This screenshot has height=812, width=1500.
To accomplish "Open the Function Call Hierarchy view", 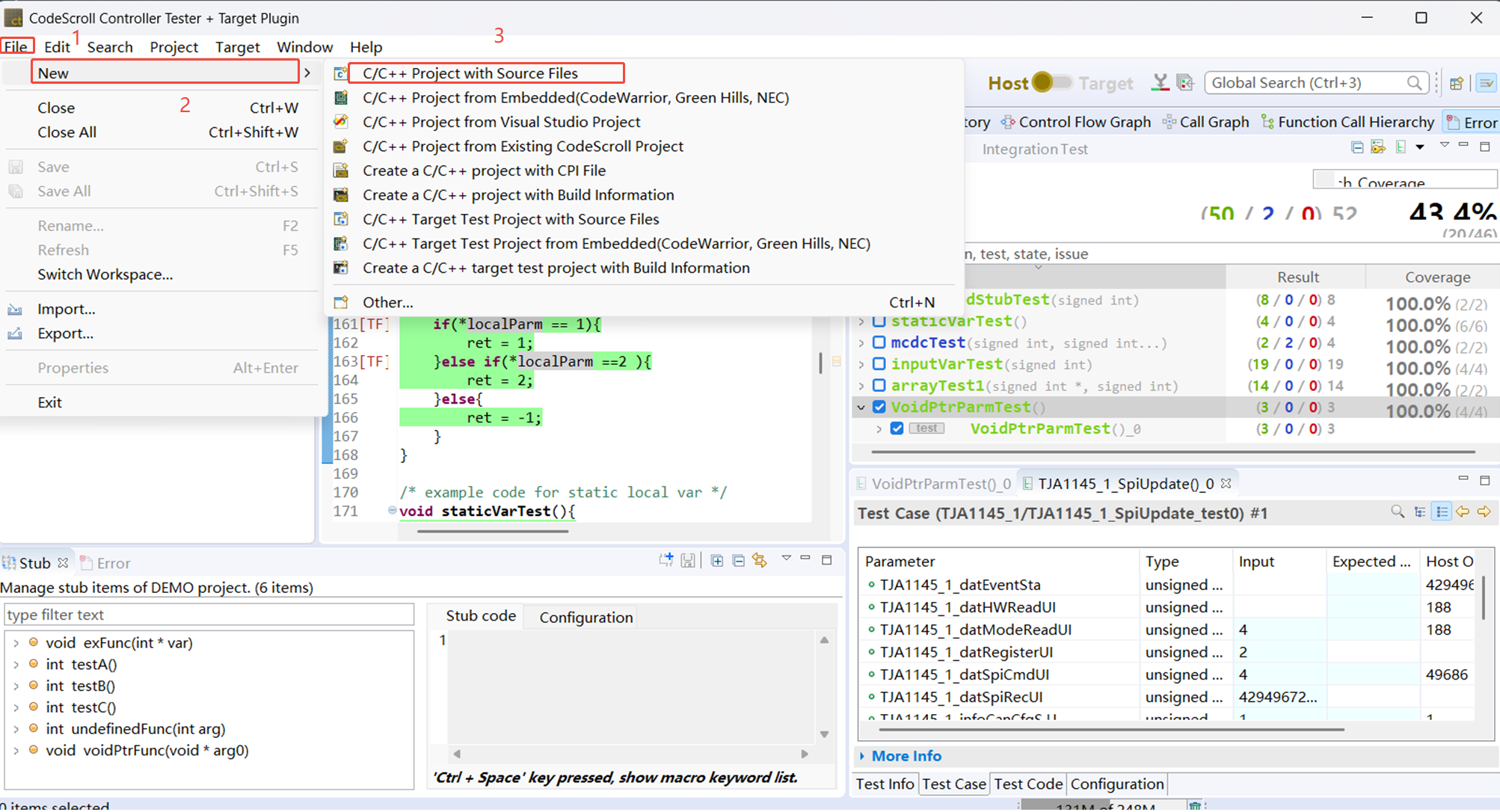I will pyautogui.click(x=1347, y=122).
